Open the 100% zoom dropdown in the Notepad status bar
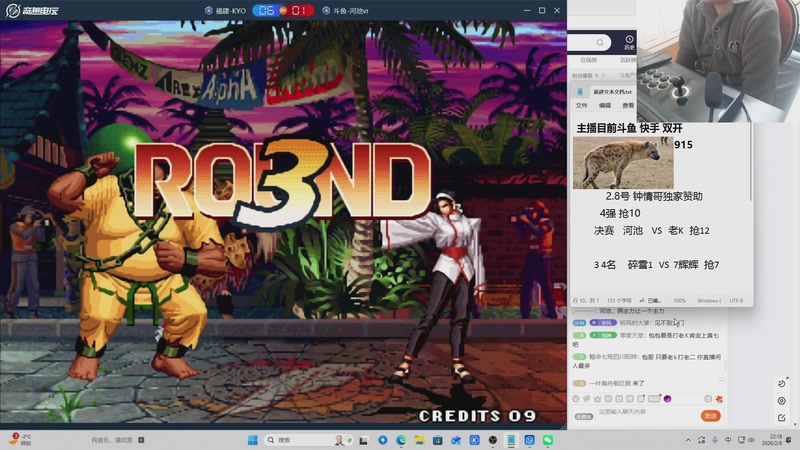800x450 pixels. tap(679, 301)
